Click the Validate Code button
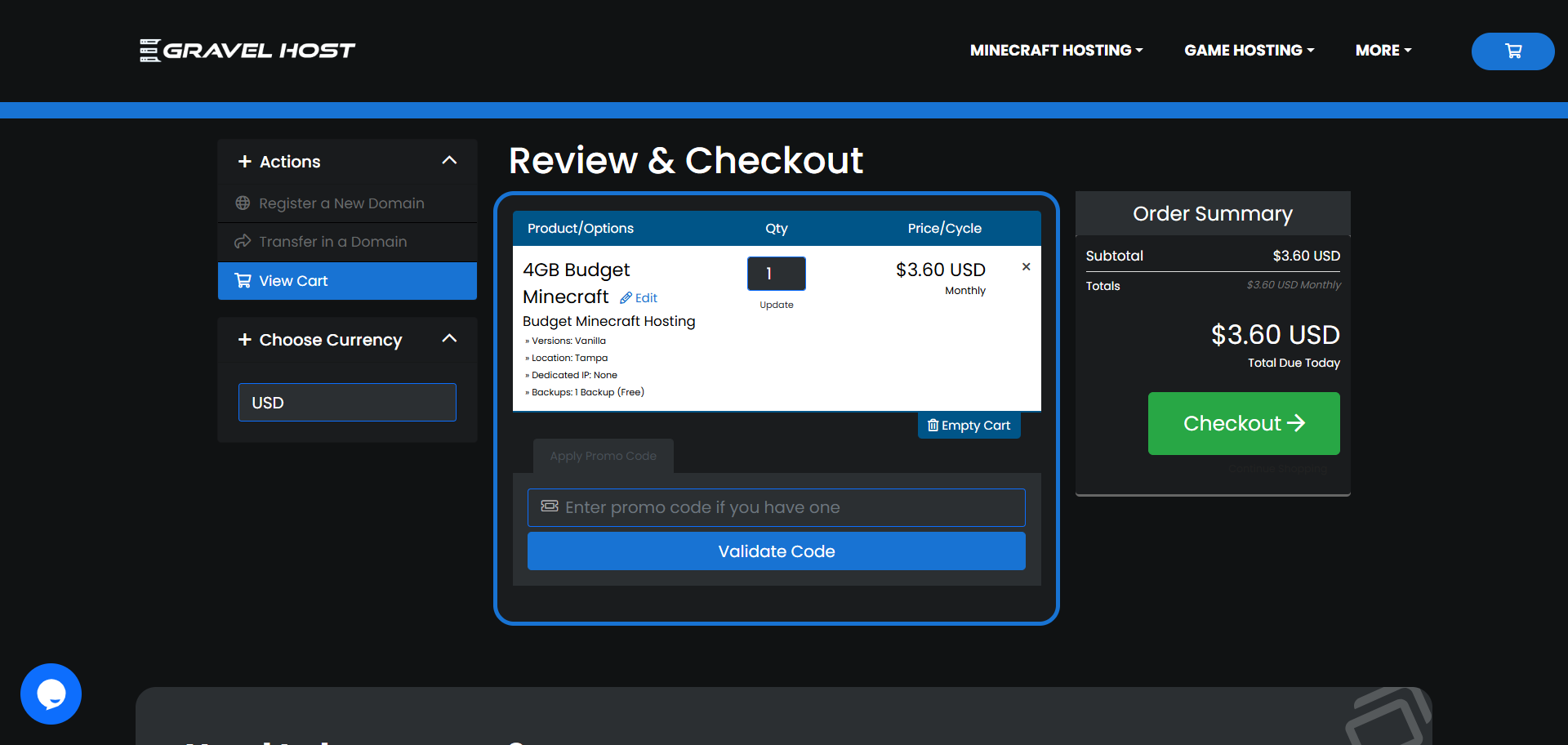 click(776, 551)
